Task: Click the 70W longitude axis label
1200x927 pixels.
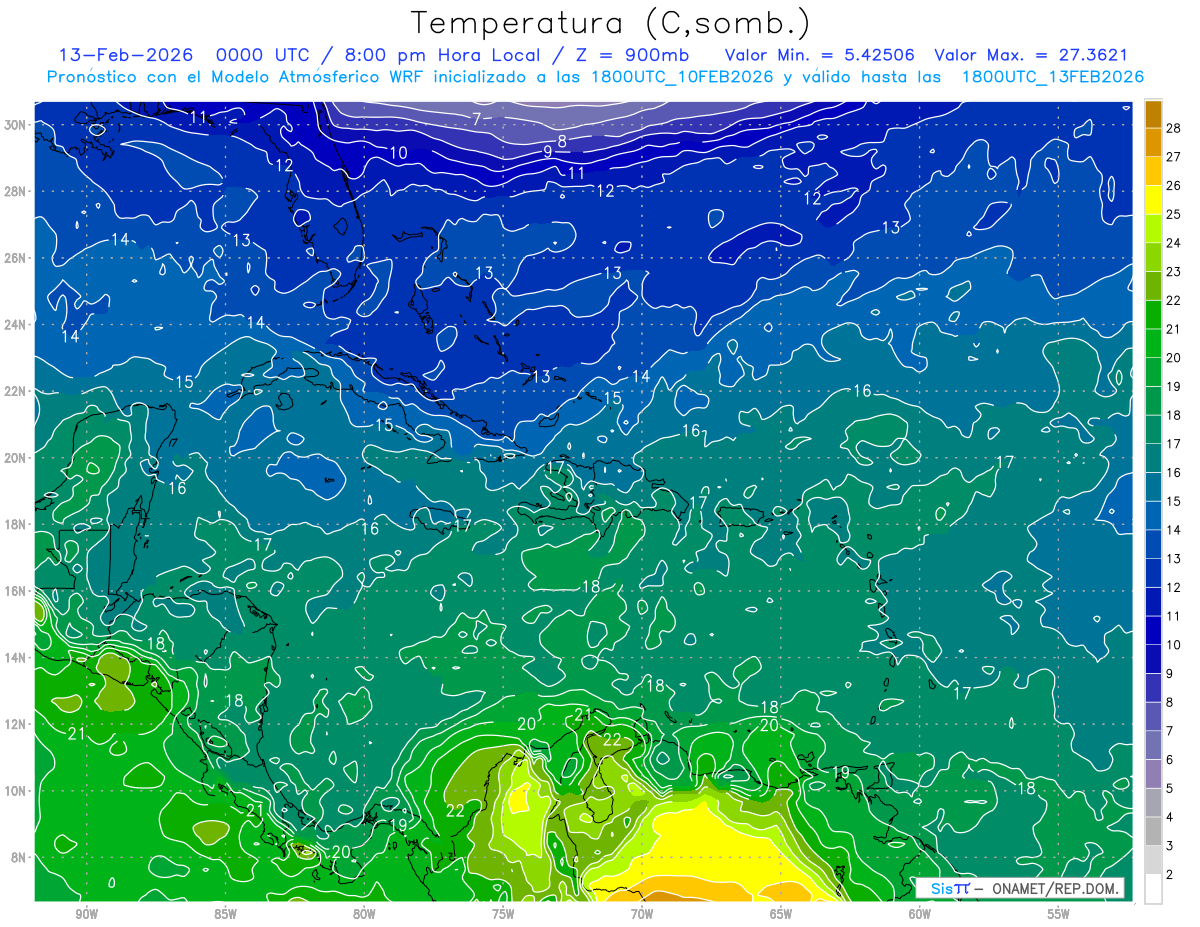Action: coord(642,914)
